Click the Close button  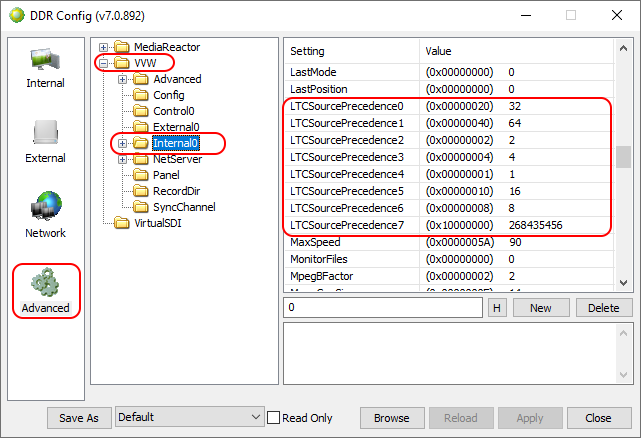598,418
